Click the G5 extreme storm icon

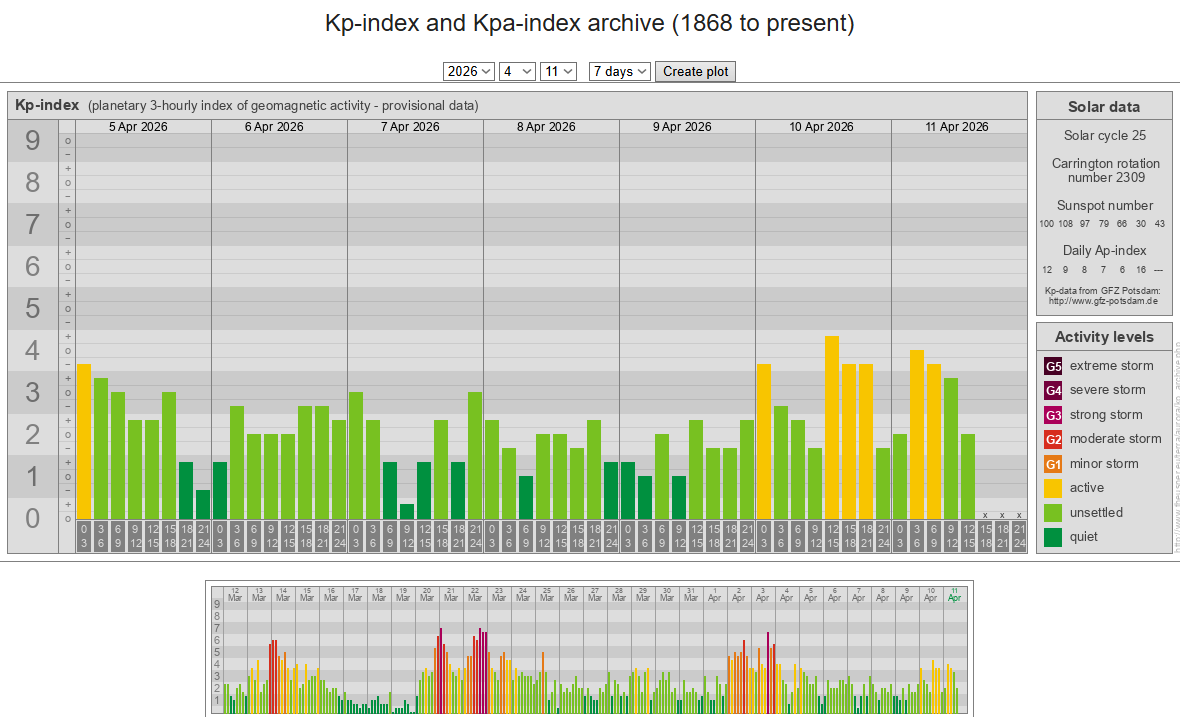coord(1053,366)
